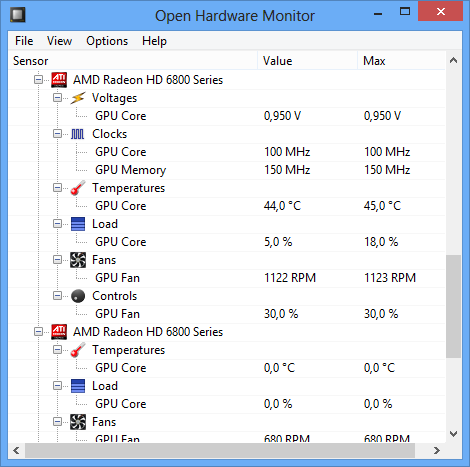The width and height of the screenshot is (470, 467).
Task: Select GPU Core row showing 0,0 °C
Action: (227, 368)
